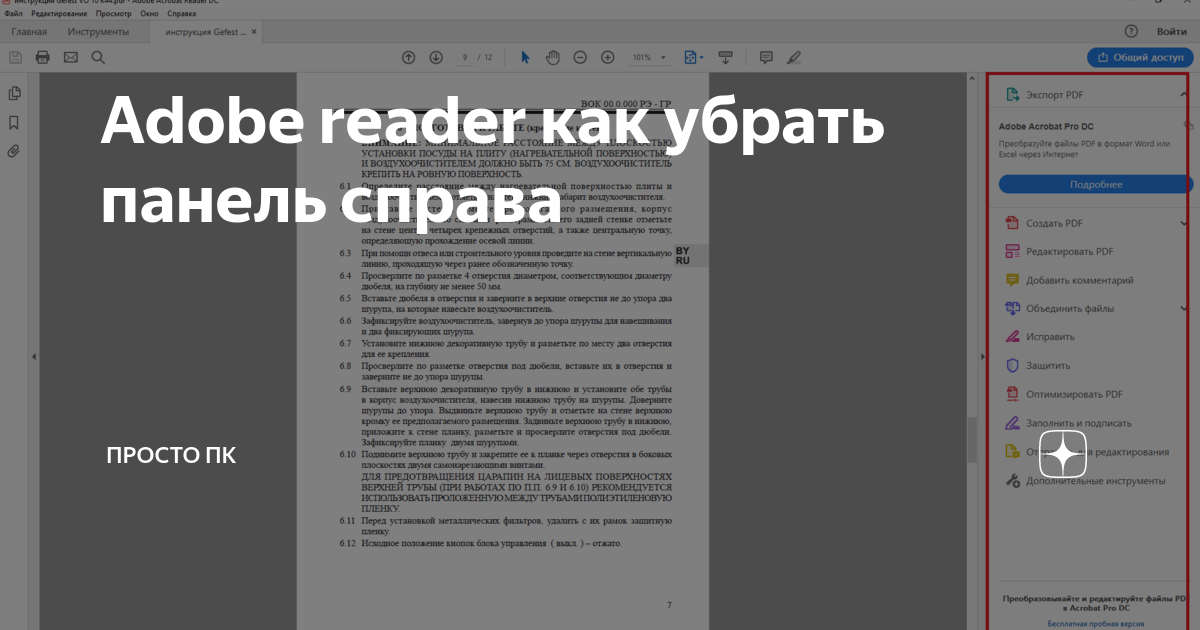The height and width of the screenshot is (630, 1200).
Task: Expand the Создать PDF chevron
Action: [1184, 223]
